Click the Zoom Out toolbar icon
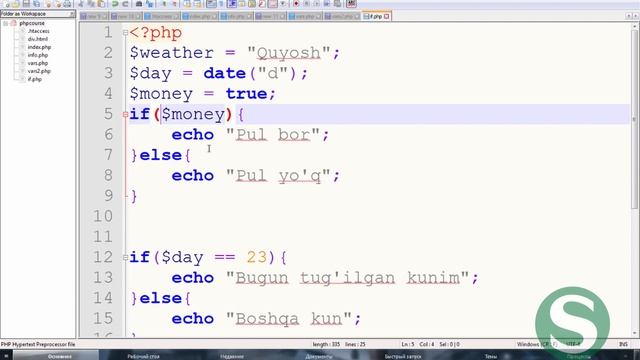The width and height of the screenshot is (640, 360). 174,4
